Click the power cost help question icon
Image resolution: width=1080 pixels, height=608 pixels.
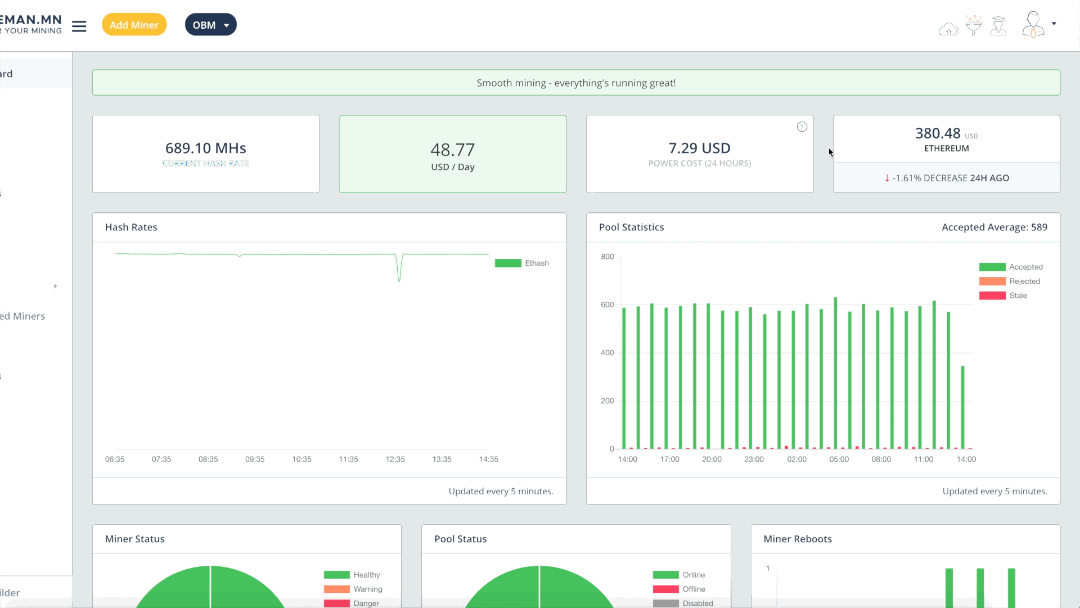coord(802,127)
